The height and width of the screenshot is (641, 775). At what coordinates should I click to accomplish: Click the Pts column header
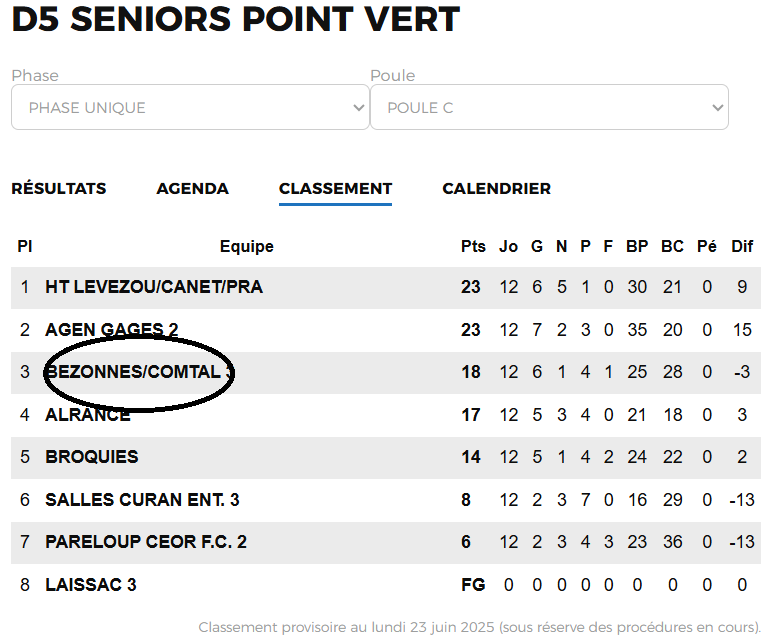(x=473, y=247)
